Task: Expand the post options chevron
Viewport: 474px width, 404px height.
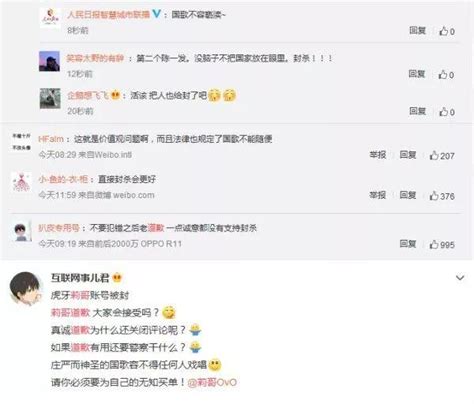Action: point(460,278)
